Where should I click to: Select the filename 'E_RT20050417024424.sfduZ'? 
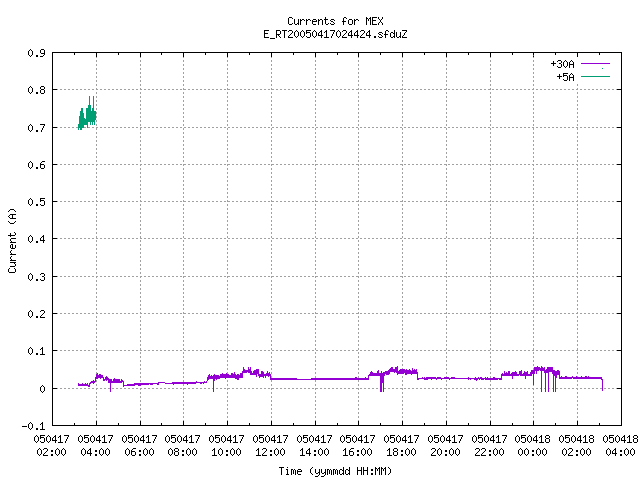[x=335, y=34]
